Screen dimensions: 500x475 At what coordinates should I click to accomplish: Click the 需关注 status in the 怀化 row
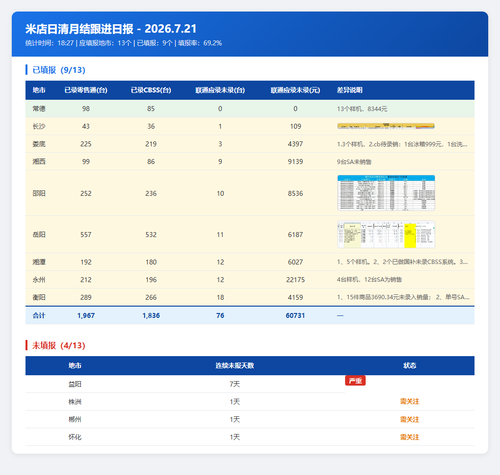tap(409, 437)
